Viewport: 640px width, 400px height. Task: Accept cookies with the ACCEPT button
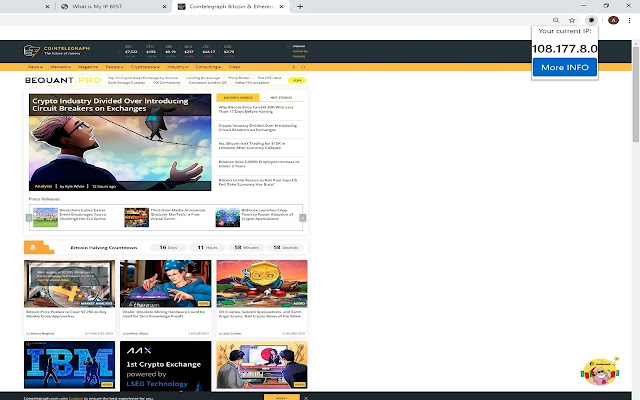tap(282, 398)
